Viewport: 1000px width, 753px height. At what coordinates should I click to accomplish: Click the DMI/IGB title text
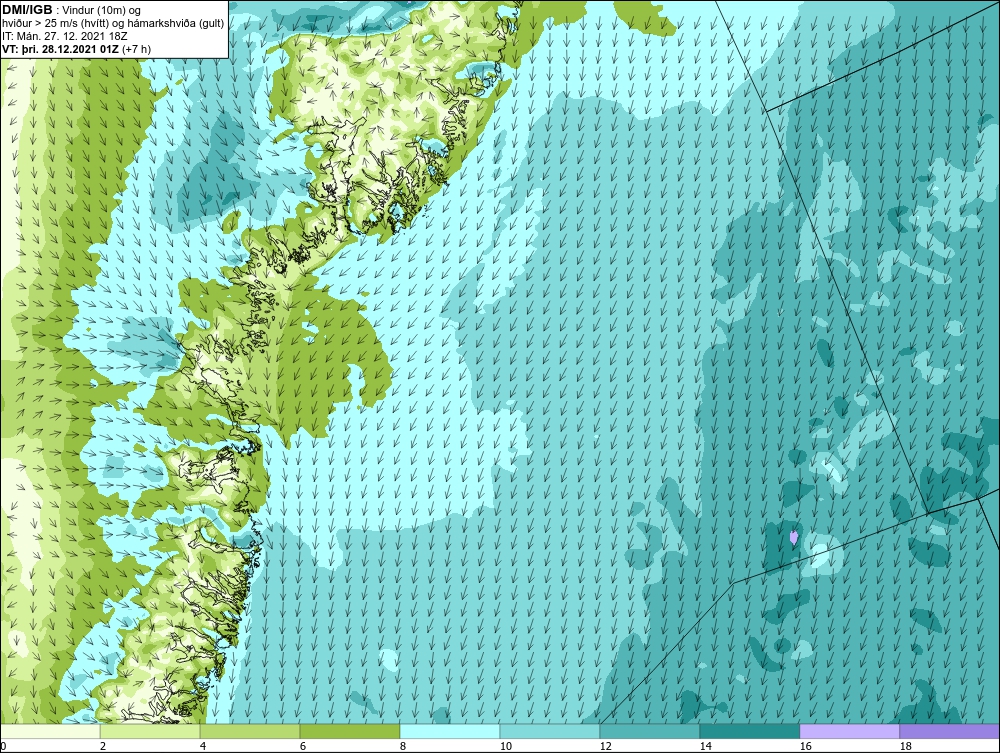pos(27,10)
